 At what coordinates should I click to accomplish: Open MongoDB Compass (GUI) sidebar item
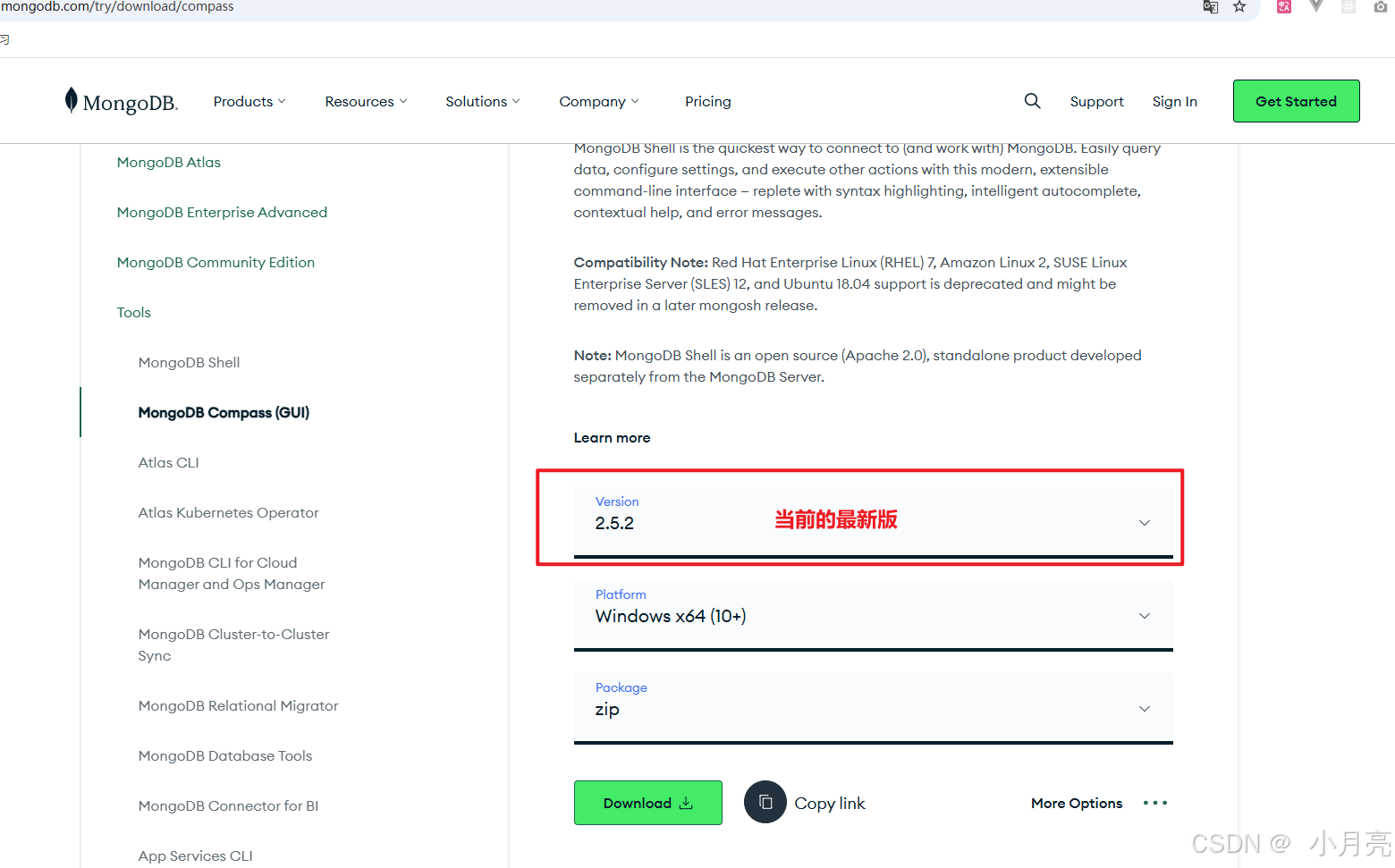click(224, 412)
